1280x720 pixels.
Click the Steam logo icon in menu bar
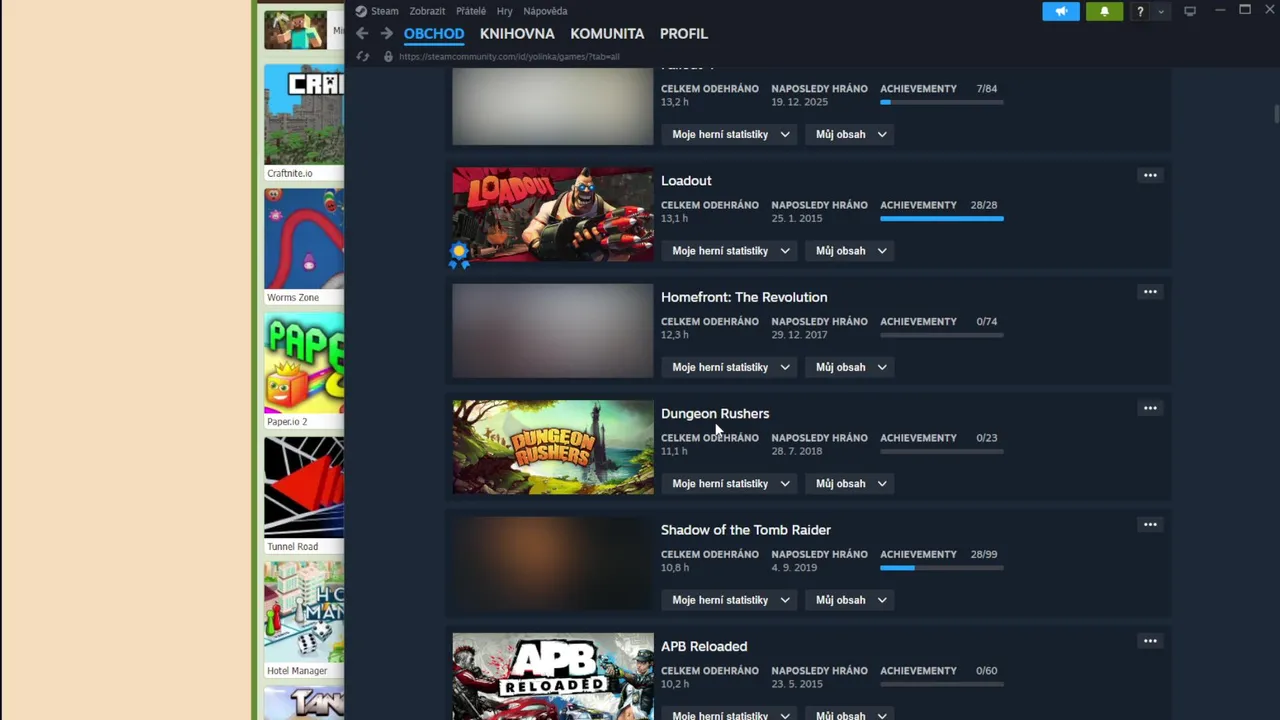361,11
